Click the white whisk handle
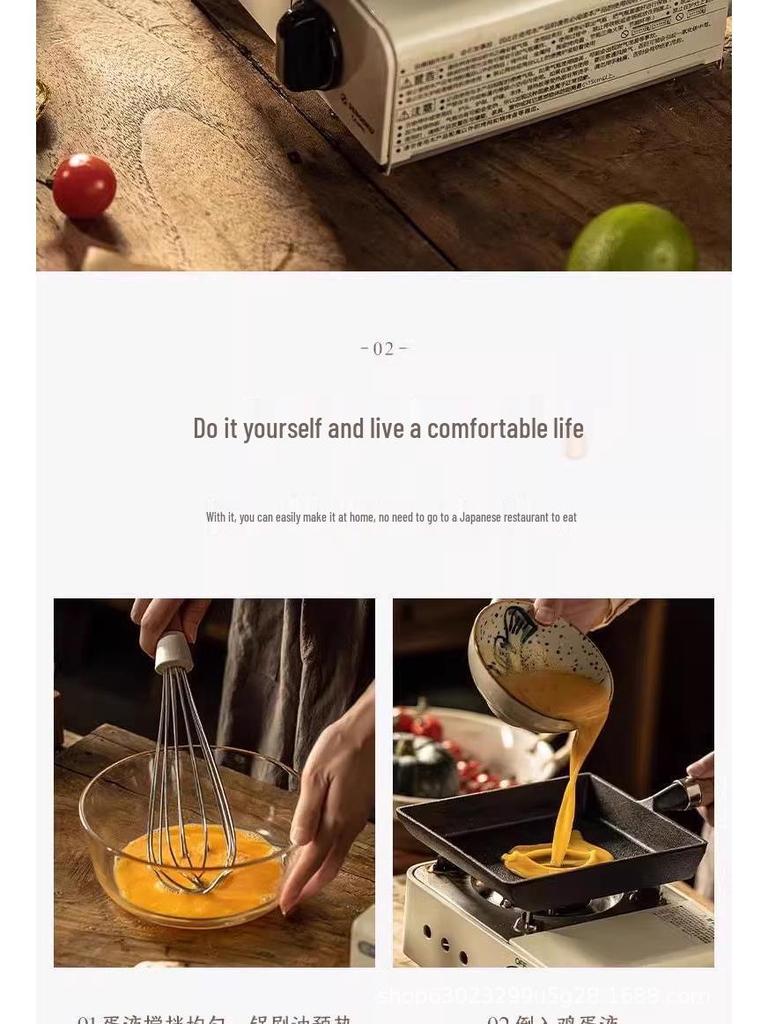This screenshot has height=1024, width=768. tap(174, 651)
